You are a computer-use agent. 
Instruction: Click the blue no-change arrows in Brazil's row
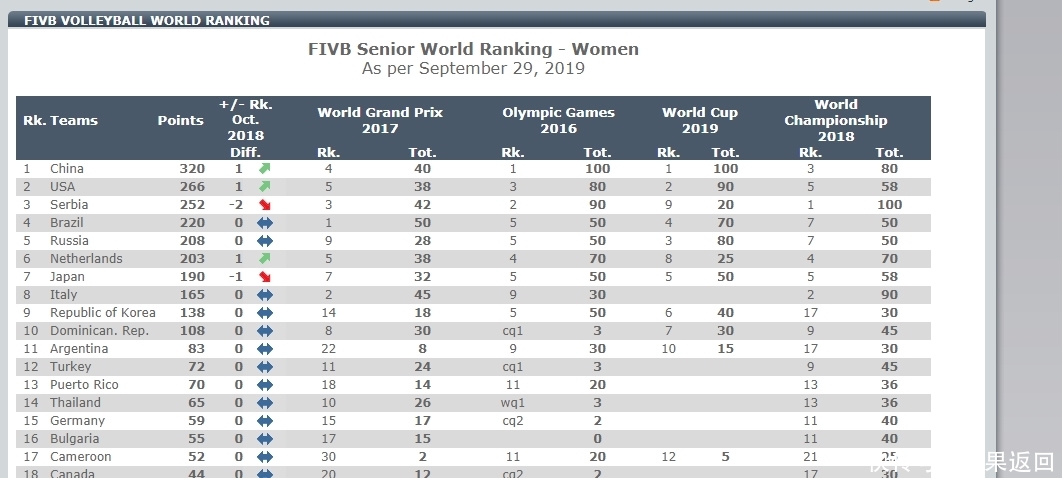coord(265,223)
